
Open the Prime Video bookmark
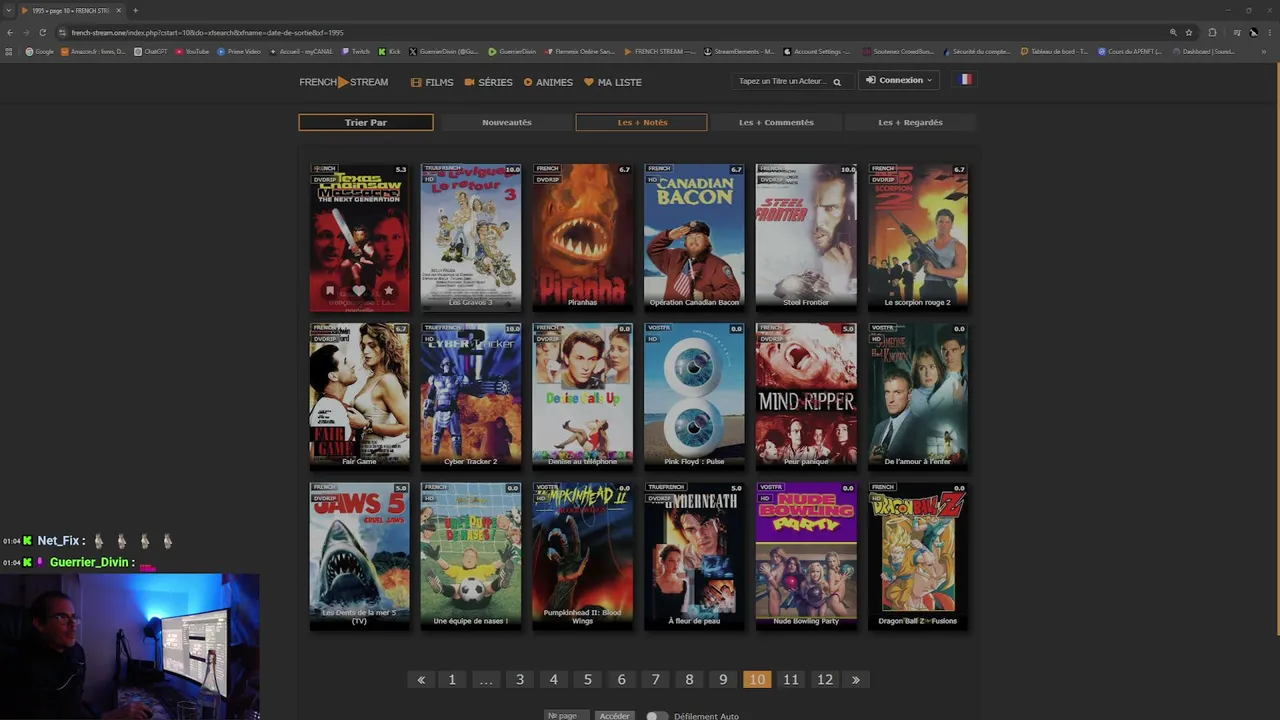(x=239, y=51)
